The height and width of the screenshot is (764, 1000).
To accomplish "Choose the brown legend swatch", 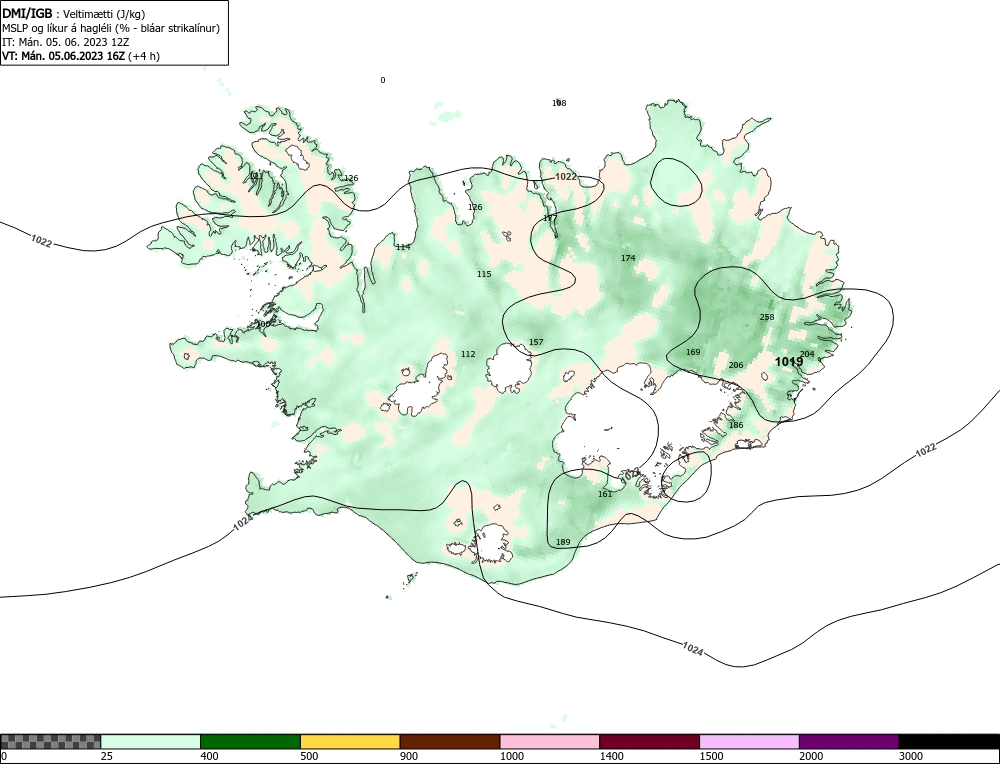I will [450, 741].
